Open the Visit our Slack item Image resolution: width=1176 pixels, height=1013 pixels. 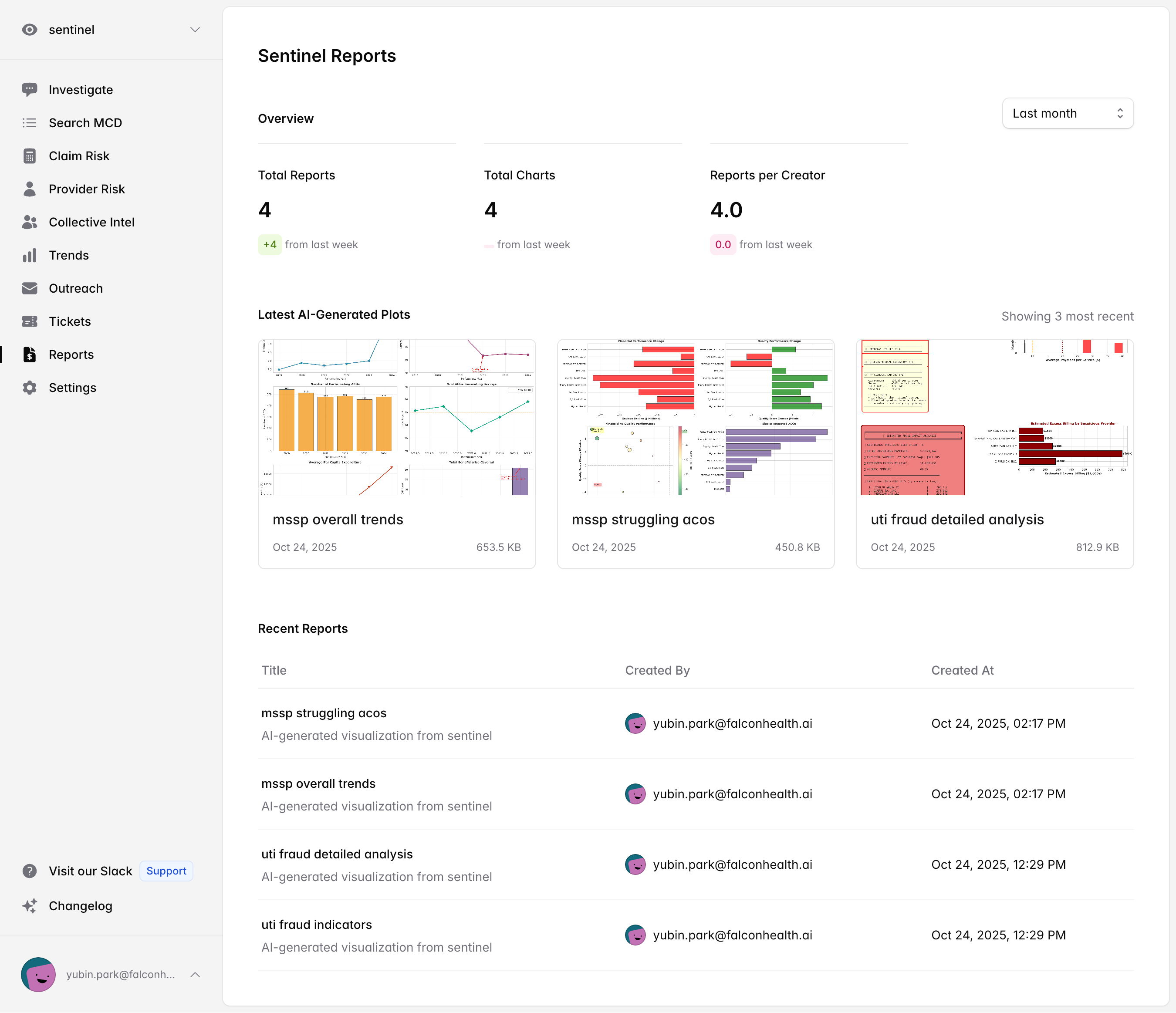(x=90, y=871)
